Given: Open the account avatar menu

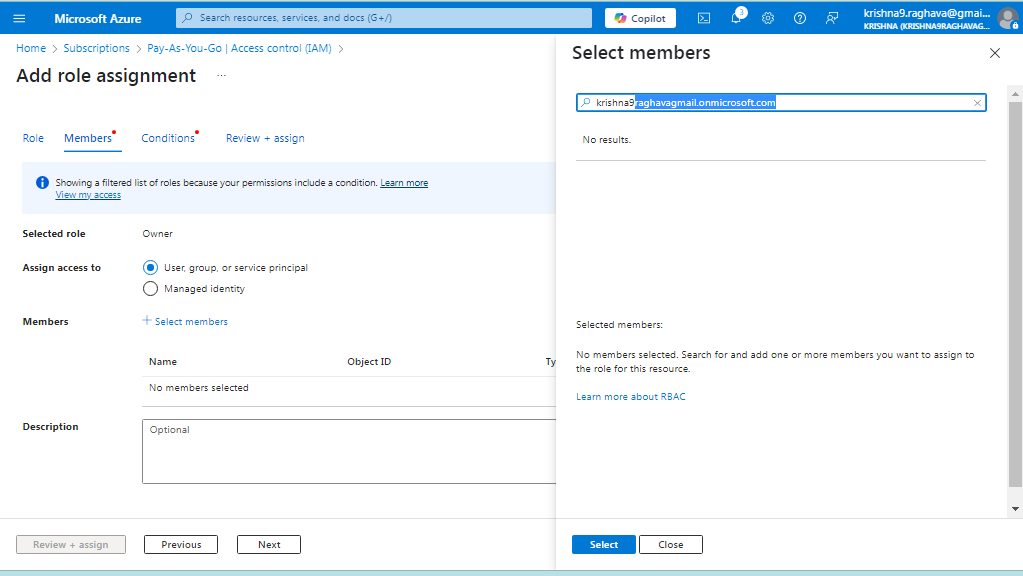Looking at the screenshot, I should tap(1008, 18).
